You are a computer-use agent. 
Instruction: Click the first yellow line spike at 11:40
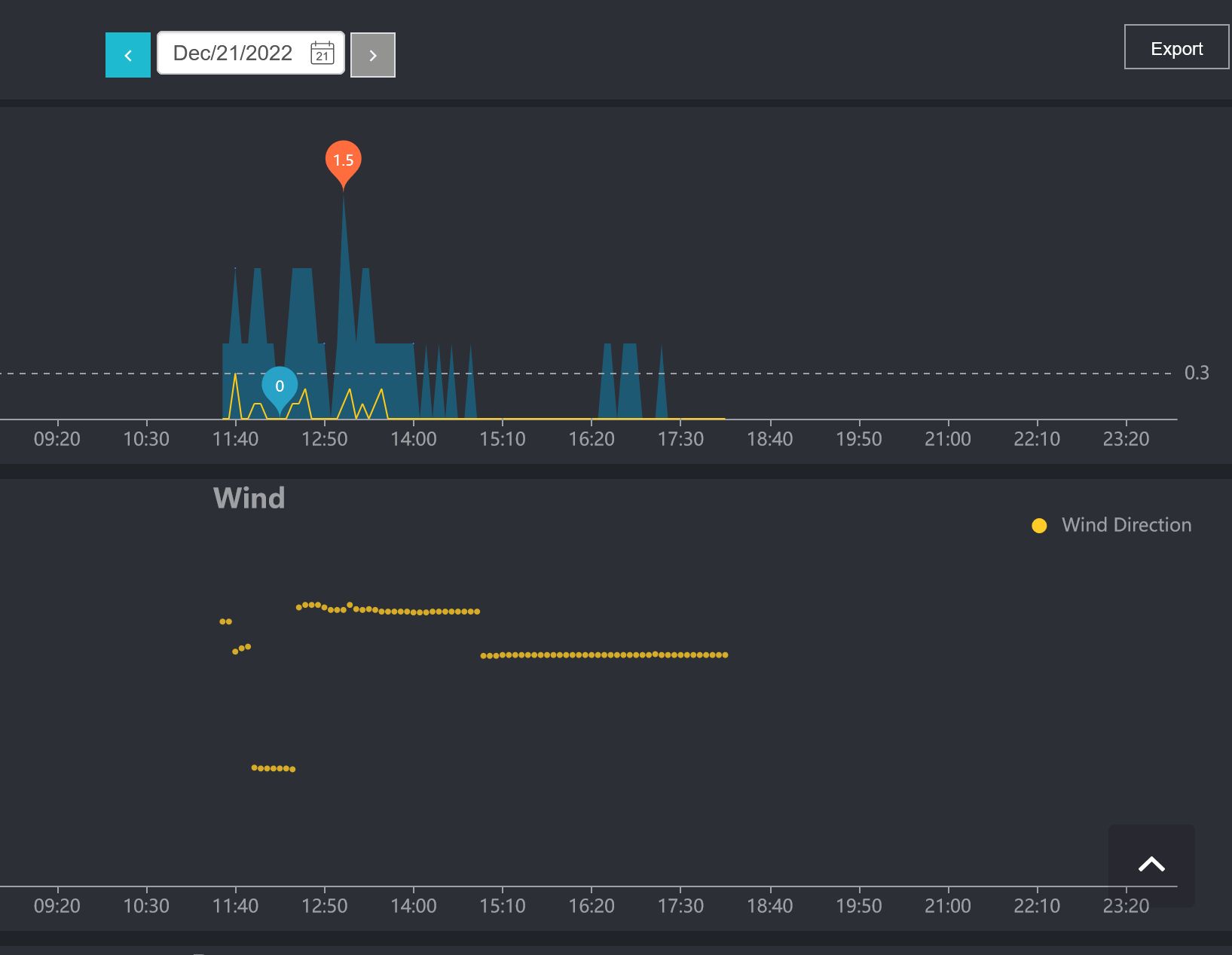click(x=236, y=377)
